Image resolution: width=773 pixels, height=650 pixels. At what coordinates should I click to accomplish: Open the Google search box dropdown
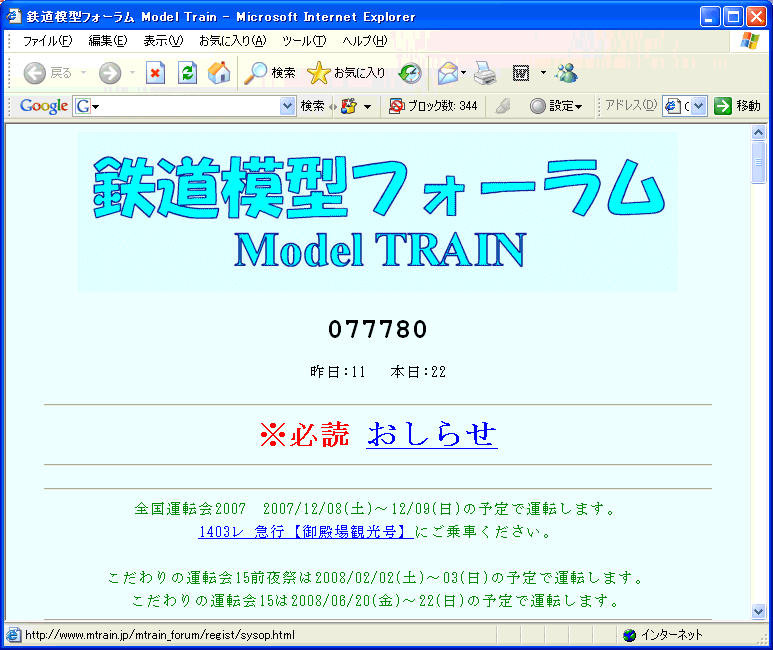287,106
